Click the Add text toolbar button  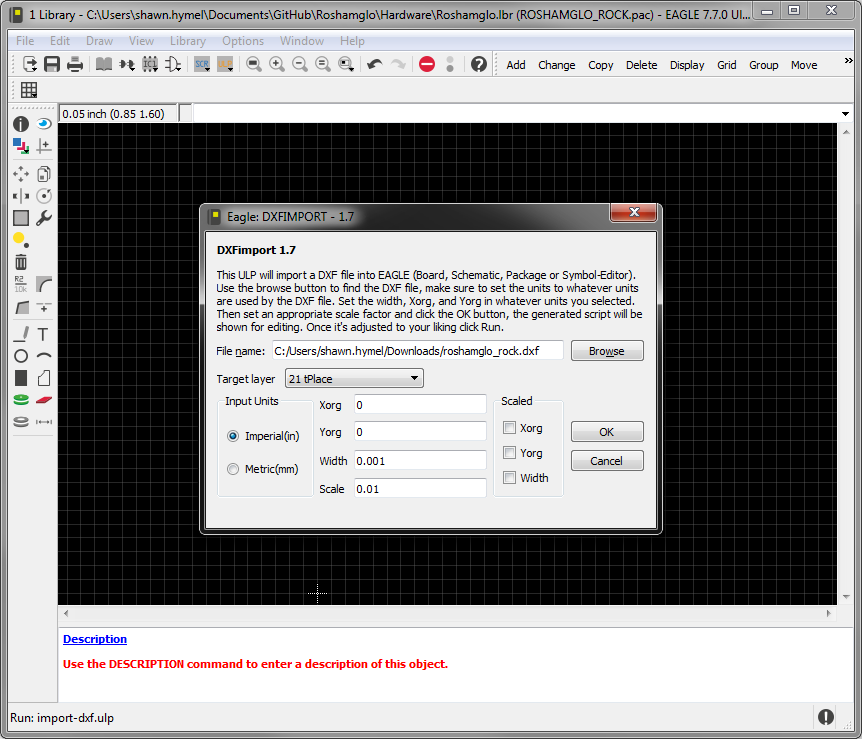[x=516, y=65]
